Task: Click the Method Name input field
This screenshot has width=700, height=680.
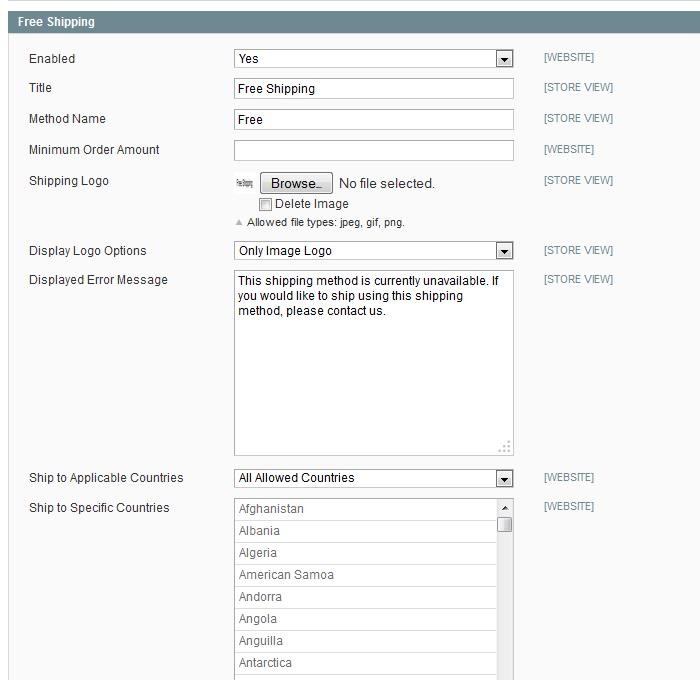Action: click(374, 120)
